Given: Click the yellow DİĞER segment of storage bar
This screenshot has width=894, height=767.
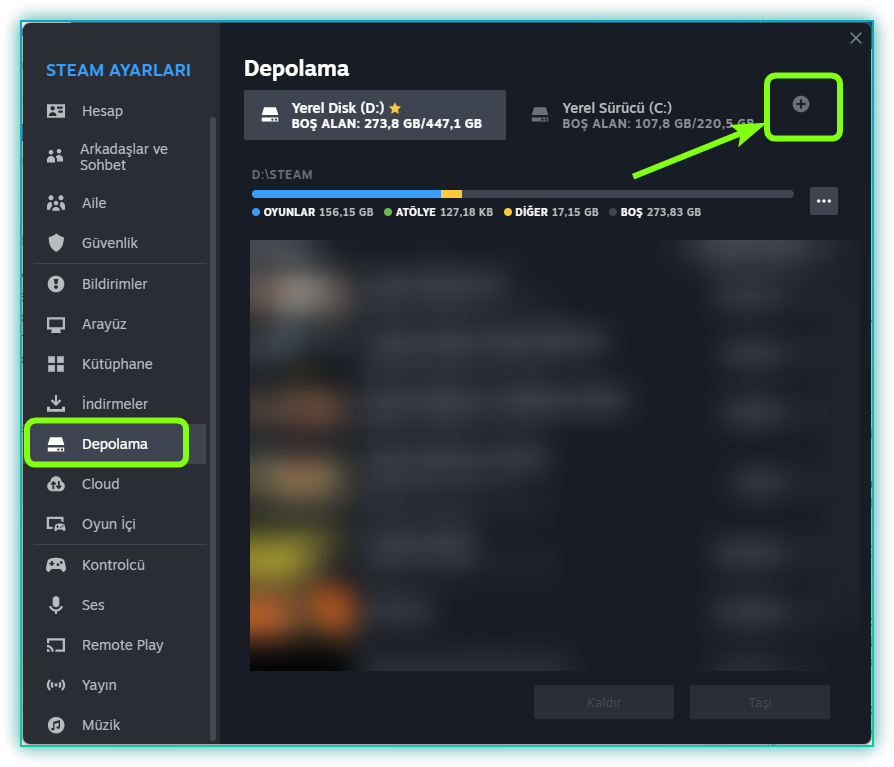Looking at the screenshot, I should (451, 194).
